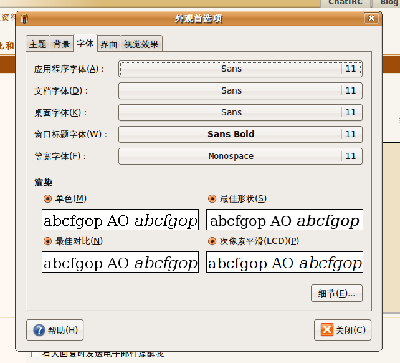Close dialog with title bar X button
The width and height of the screenshot is (400, 363).
click(371, 18)
